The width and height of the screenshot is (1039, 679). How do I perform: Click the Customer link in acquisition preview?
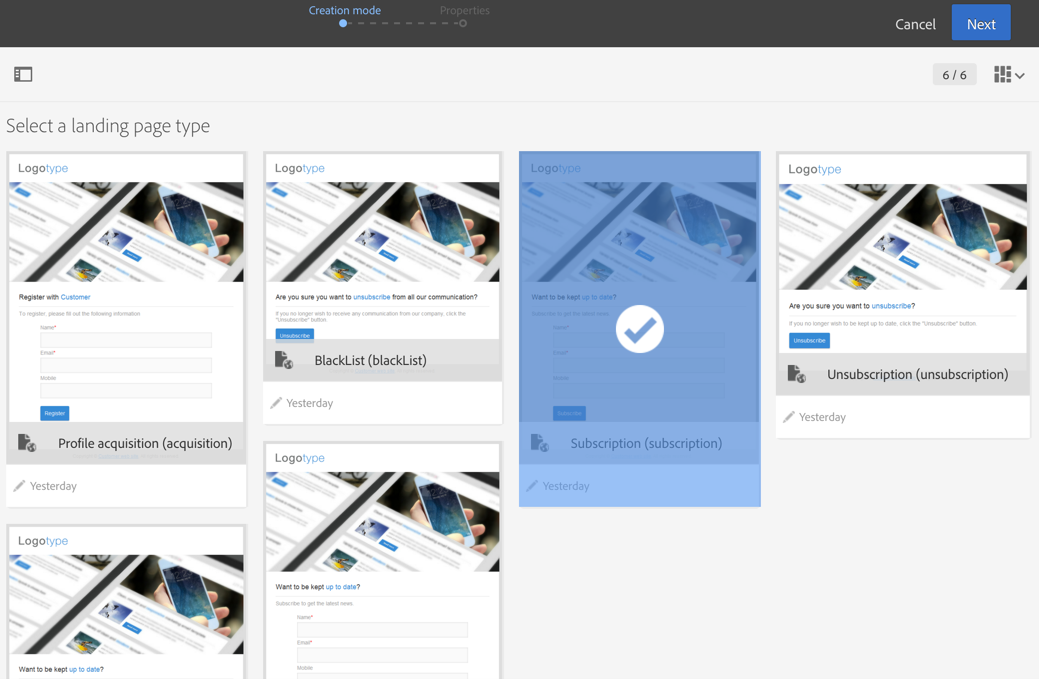click(76, 297)
